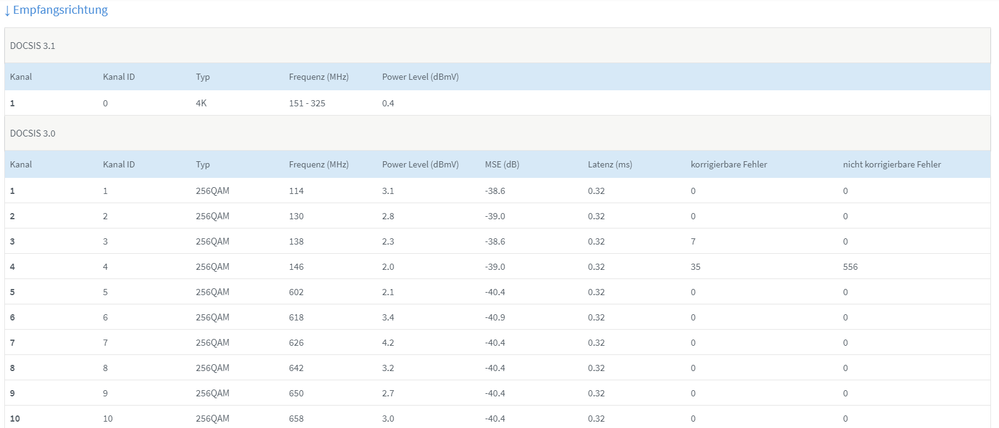Select frequency 138 in the table

(x=296, y=241)
